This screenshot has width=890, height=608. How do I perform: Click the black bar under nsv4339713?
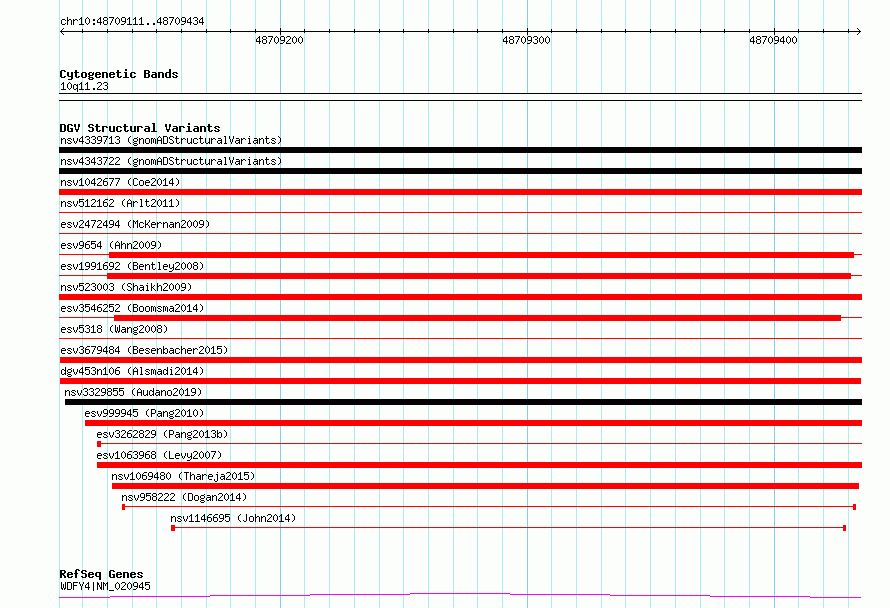click(x=460, y=150)
